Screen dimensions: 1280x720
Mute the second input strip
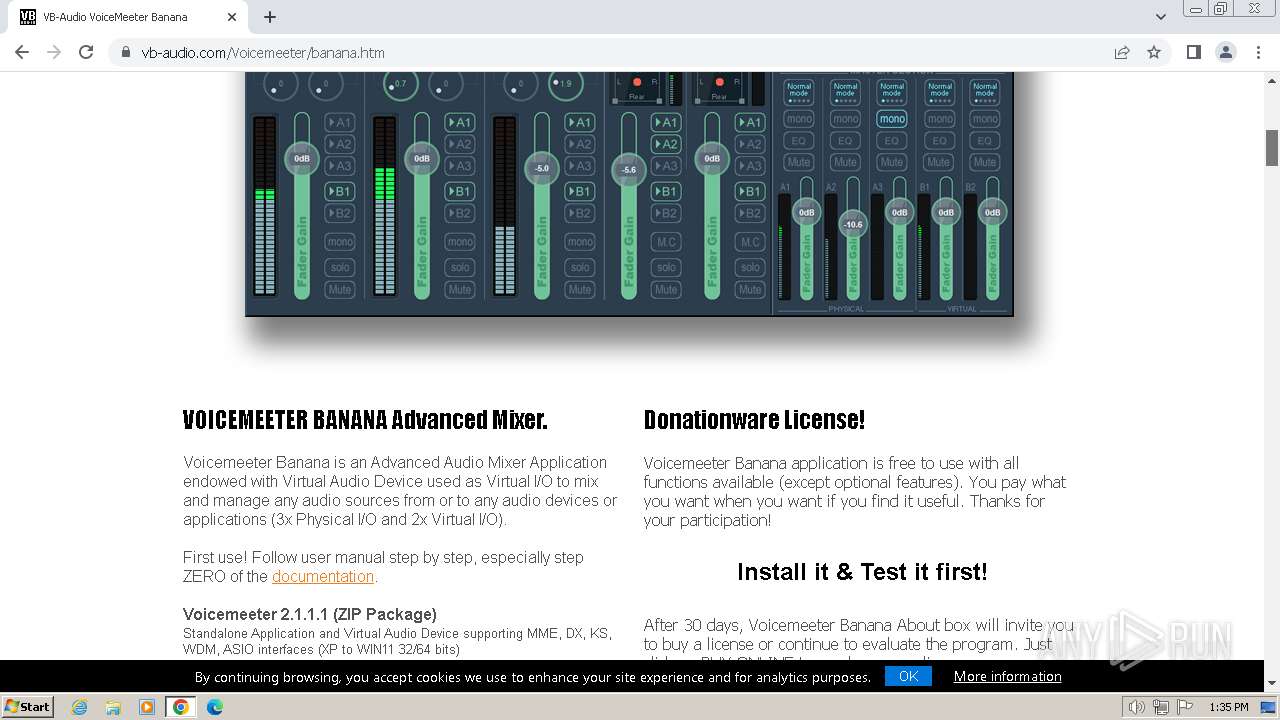pos(460,290)
